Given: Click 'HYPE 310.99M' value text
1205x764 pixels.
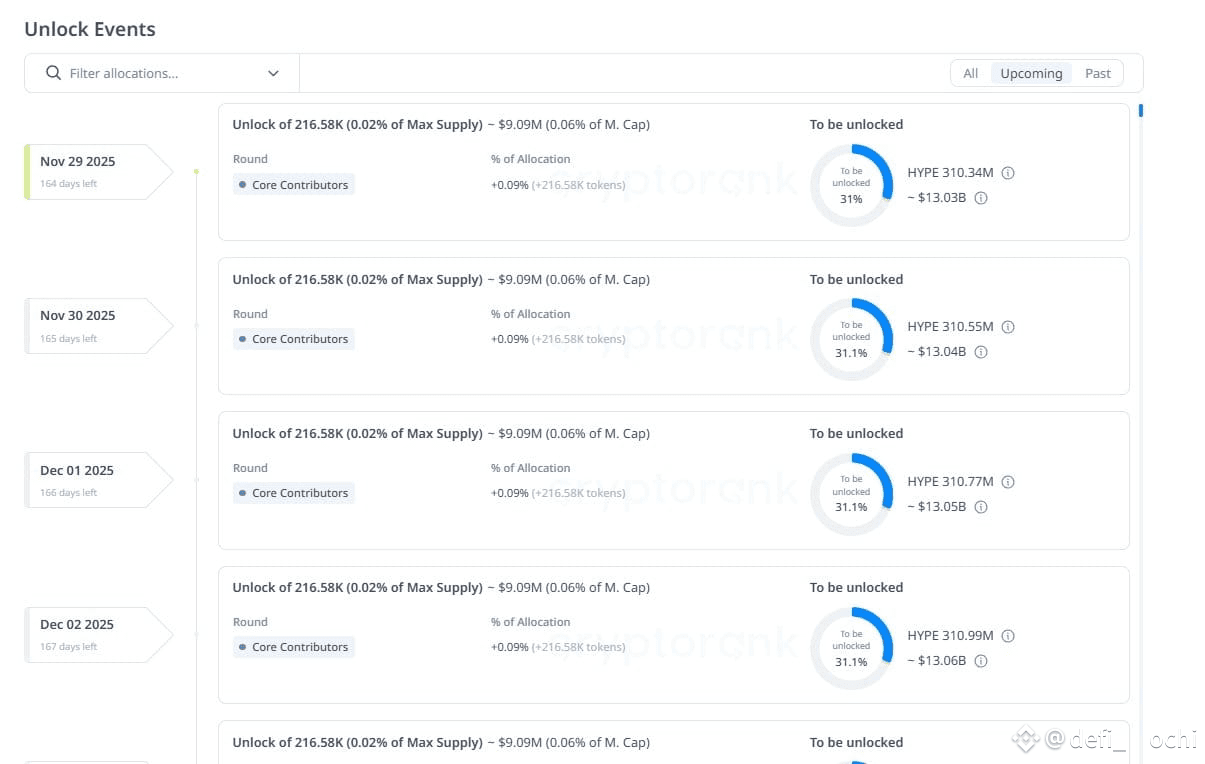Looking at the screenshot, I should coord(950,636).
